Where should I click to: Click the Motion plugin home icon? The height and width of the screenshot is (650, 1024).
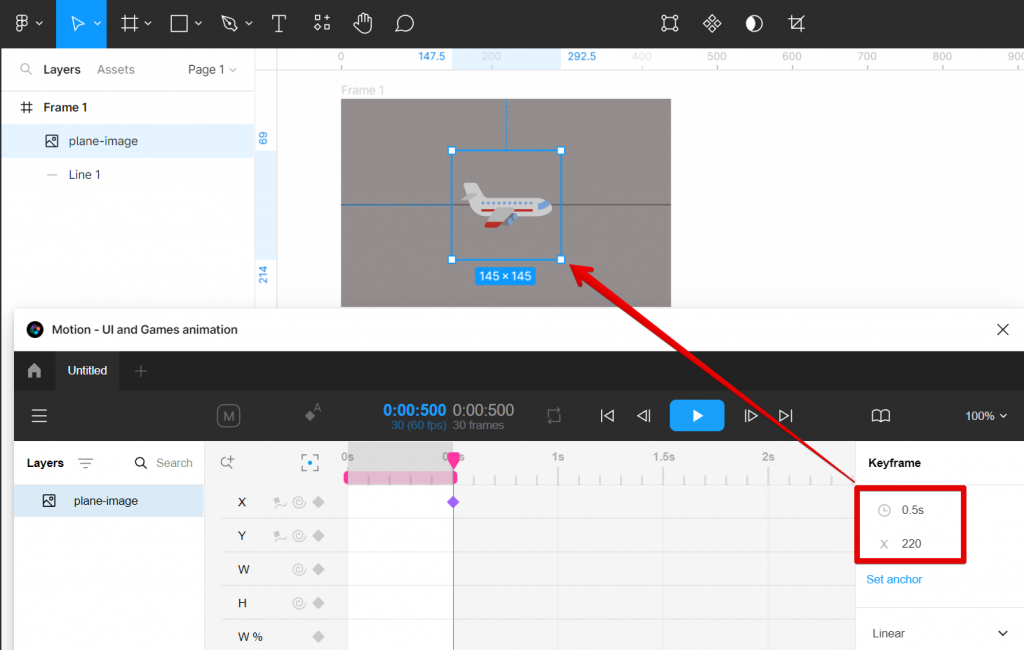tap(34, 370)
